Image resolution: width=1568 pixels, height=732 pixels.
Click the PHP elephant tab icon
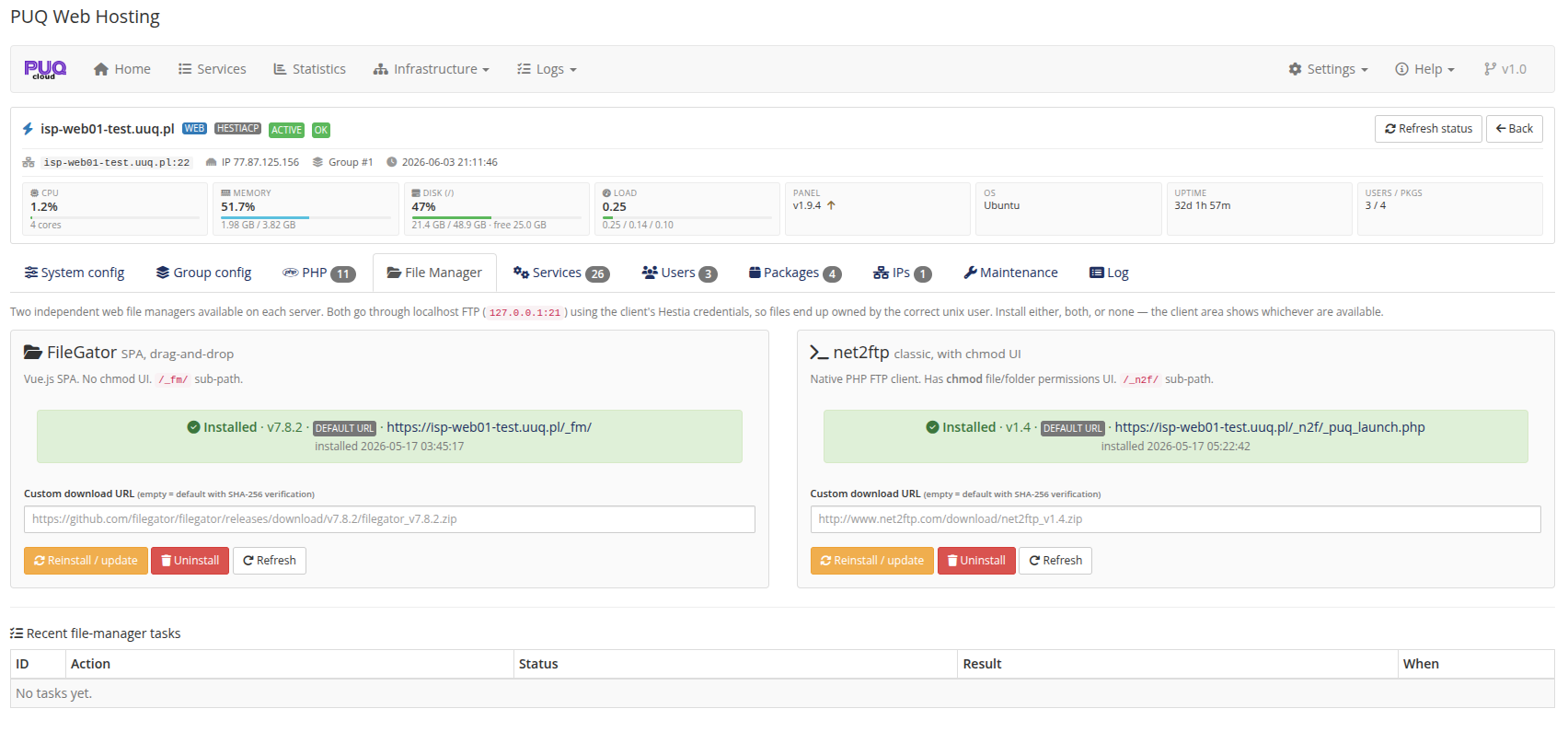coord(290,273)
